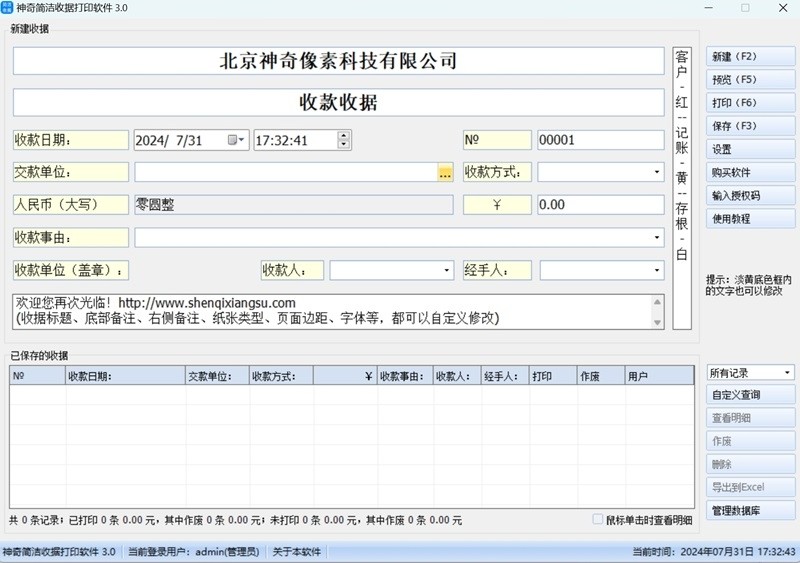The image size is (800, 563).
Task: Open the 所有记录 filter dropdown
Action: tap(788, 373)
